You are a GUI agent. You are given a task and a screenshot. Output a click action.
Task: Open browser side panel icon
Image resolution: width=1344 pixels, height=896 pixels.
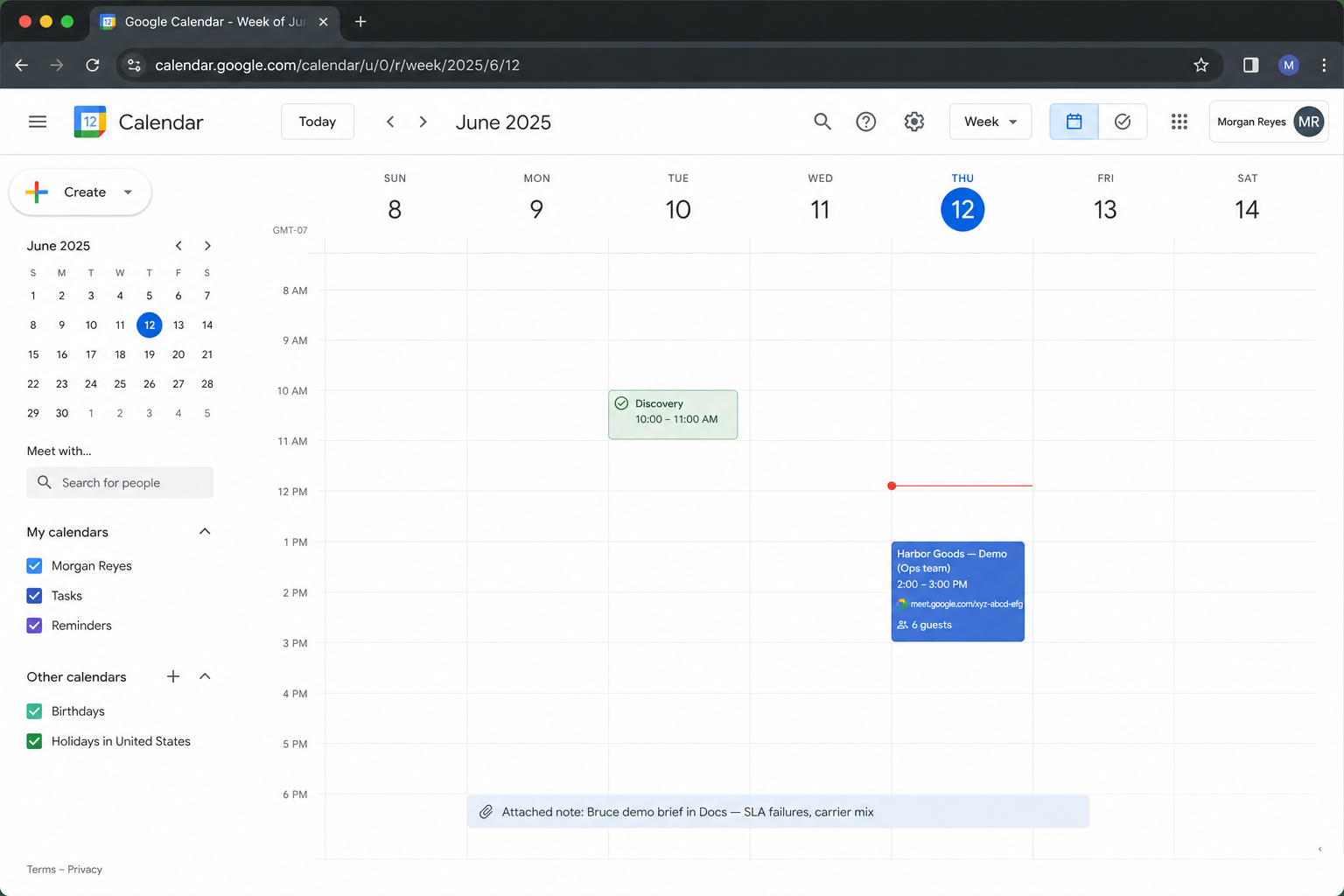pyautogui.click(x=1250, y=65)
